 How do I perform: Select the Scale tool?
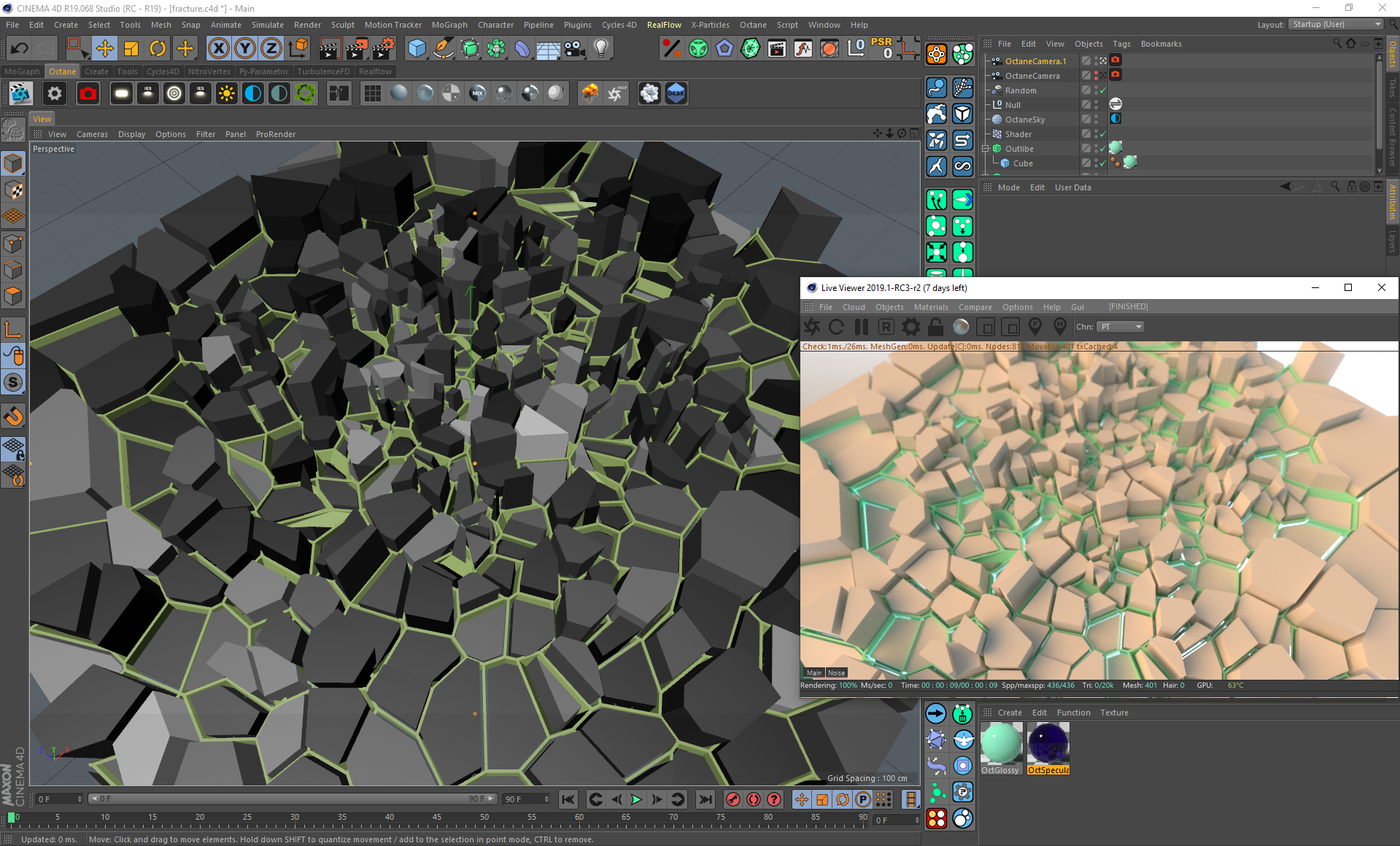(x=131, y=49)
